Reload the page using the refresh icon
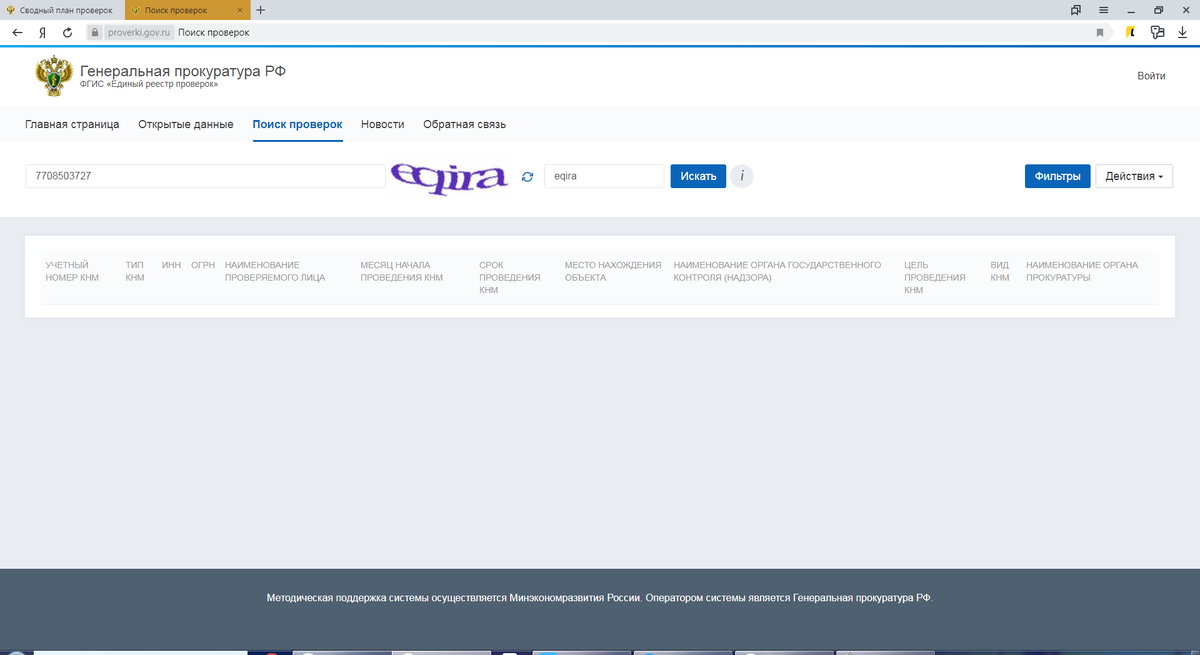Viewport: 1200px width, 655px height. 66,32
